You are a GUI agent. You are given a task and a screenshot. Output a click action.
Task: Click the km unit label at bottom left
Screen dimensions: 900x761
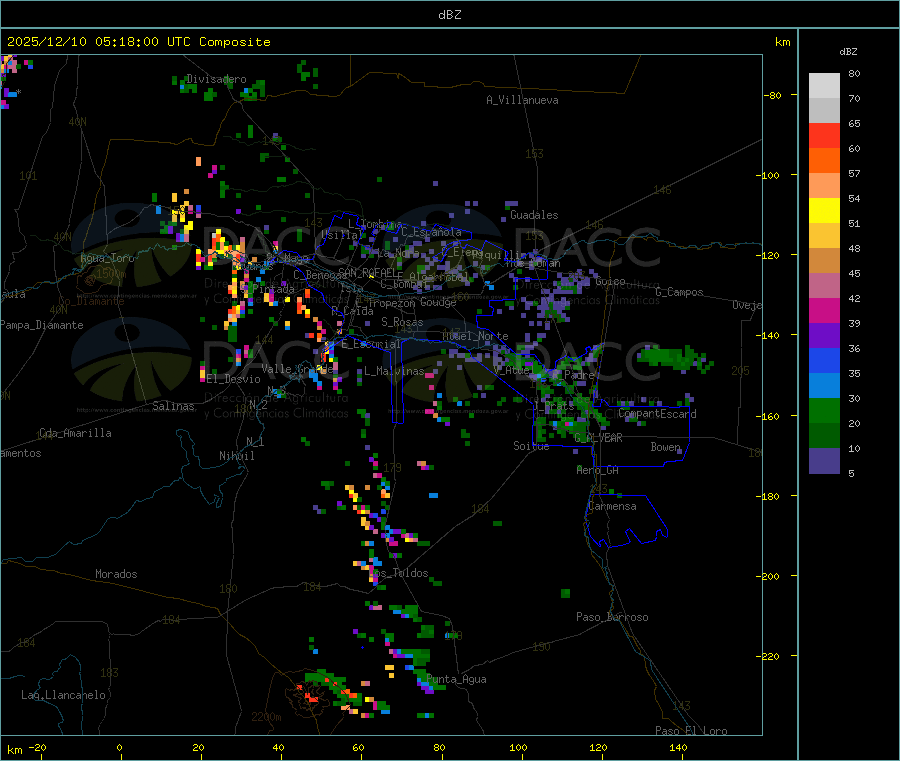pos(14,750)
